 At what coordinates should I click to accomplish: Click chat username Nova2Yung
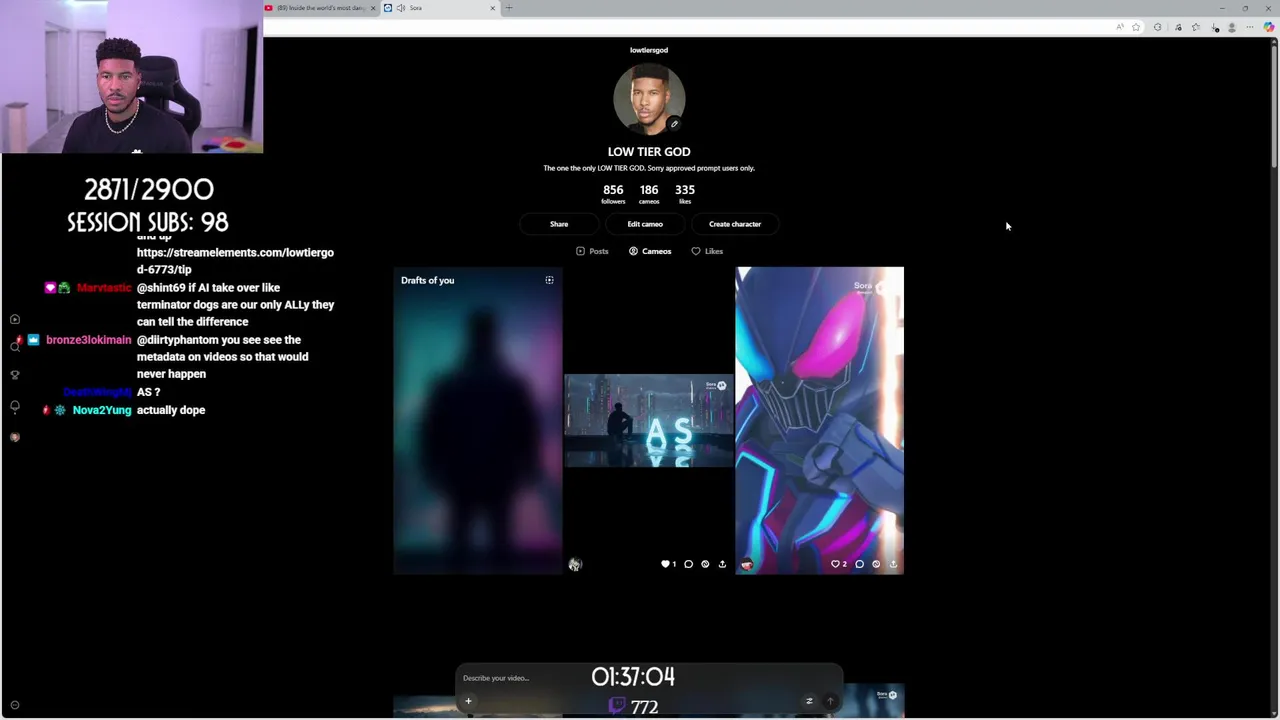coord(102,410)
